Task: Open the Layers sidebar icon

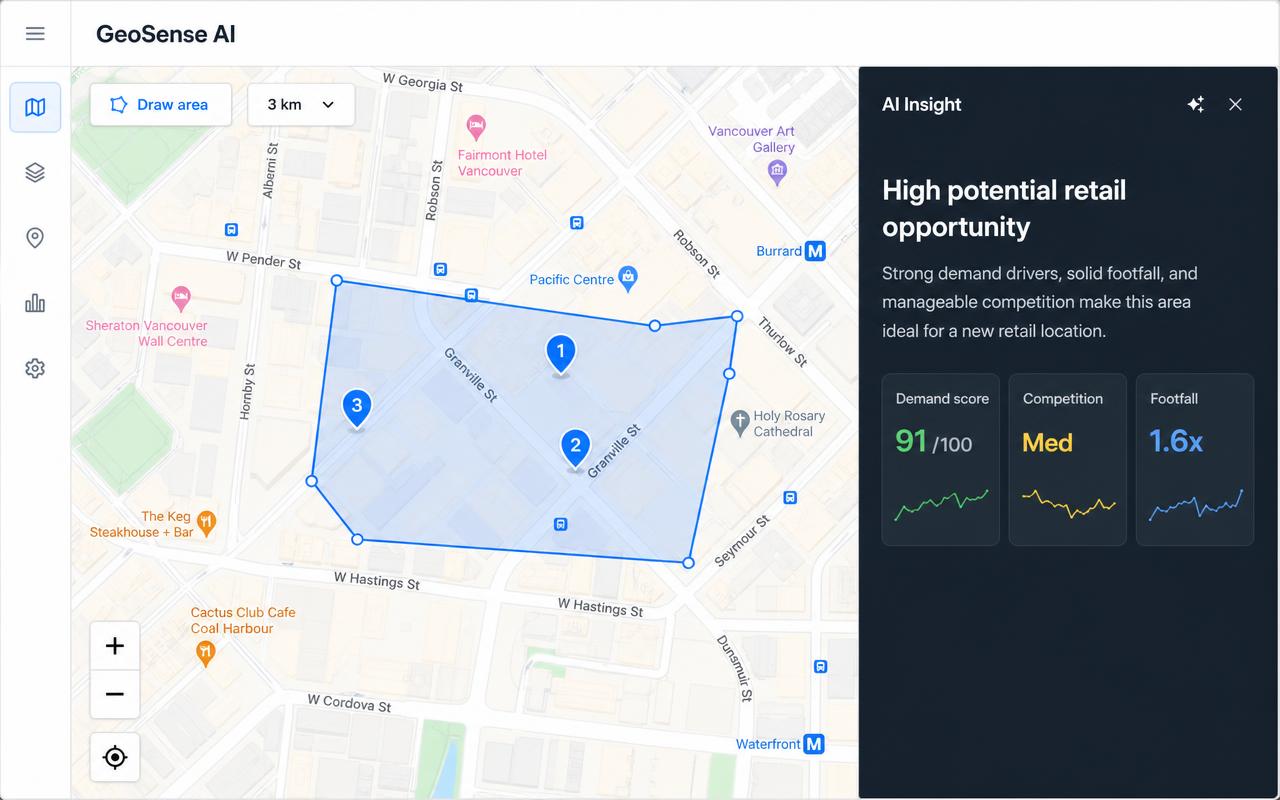Action: 35,173
